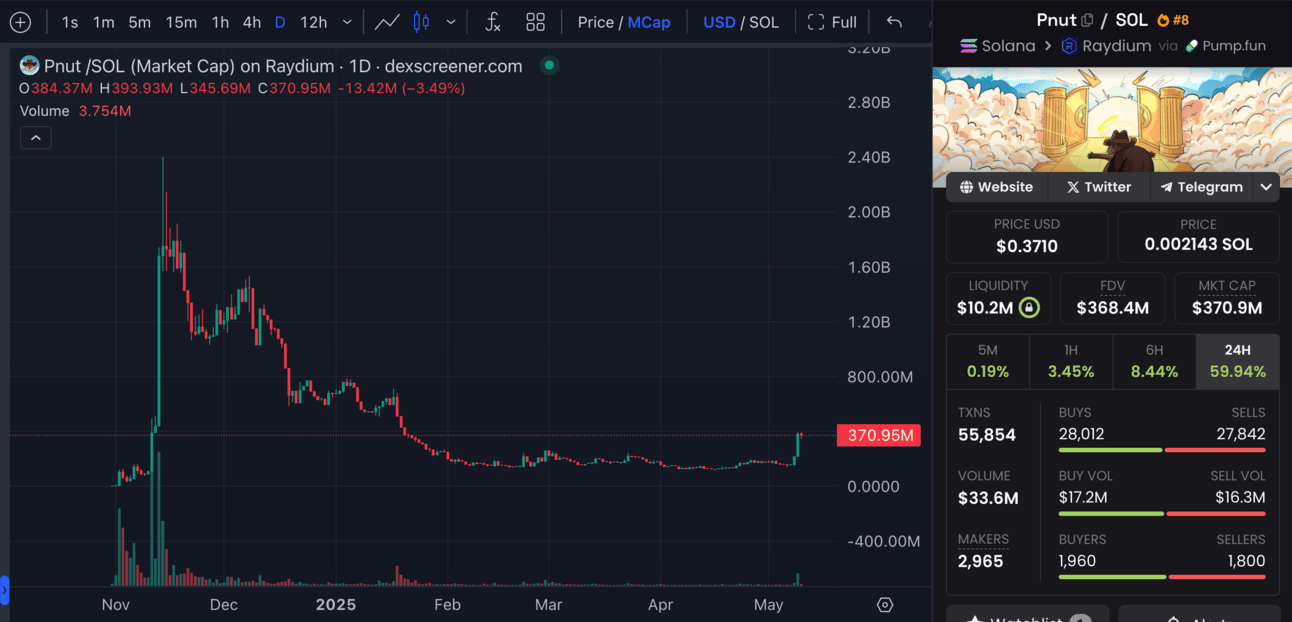
Task: Click the Raydium DEX link
Action: (x=1106, y=46)
